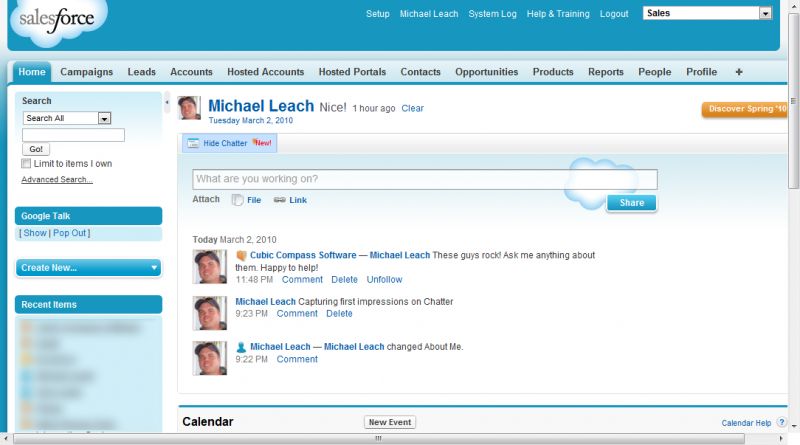The width and height of the screenshot is (800, 445).
Task: Comment on the 11:48 PM post
Action: [302, 280]
